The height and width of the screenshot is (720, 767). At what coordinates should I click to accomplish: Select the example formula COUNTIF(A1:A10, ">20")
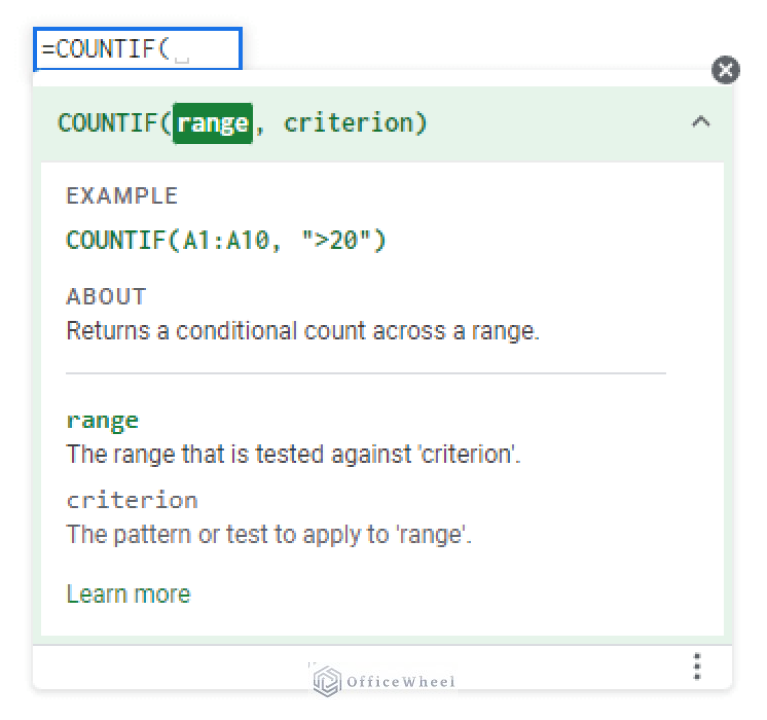225,240
